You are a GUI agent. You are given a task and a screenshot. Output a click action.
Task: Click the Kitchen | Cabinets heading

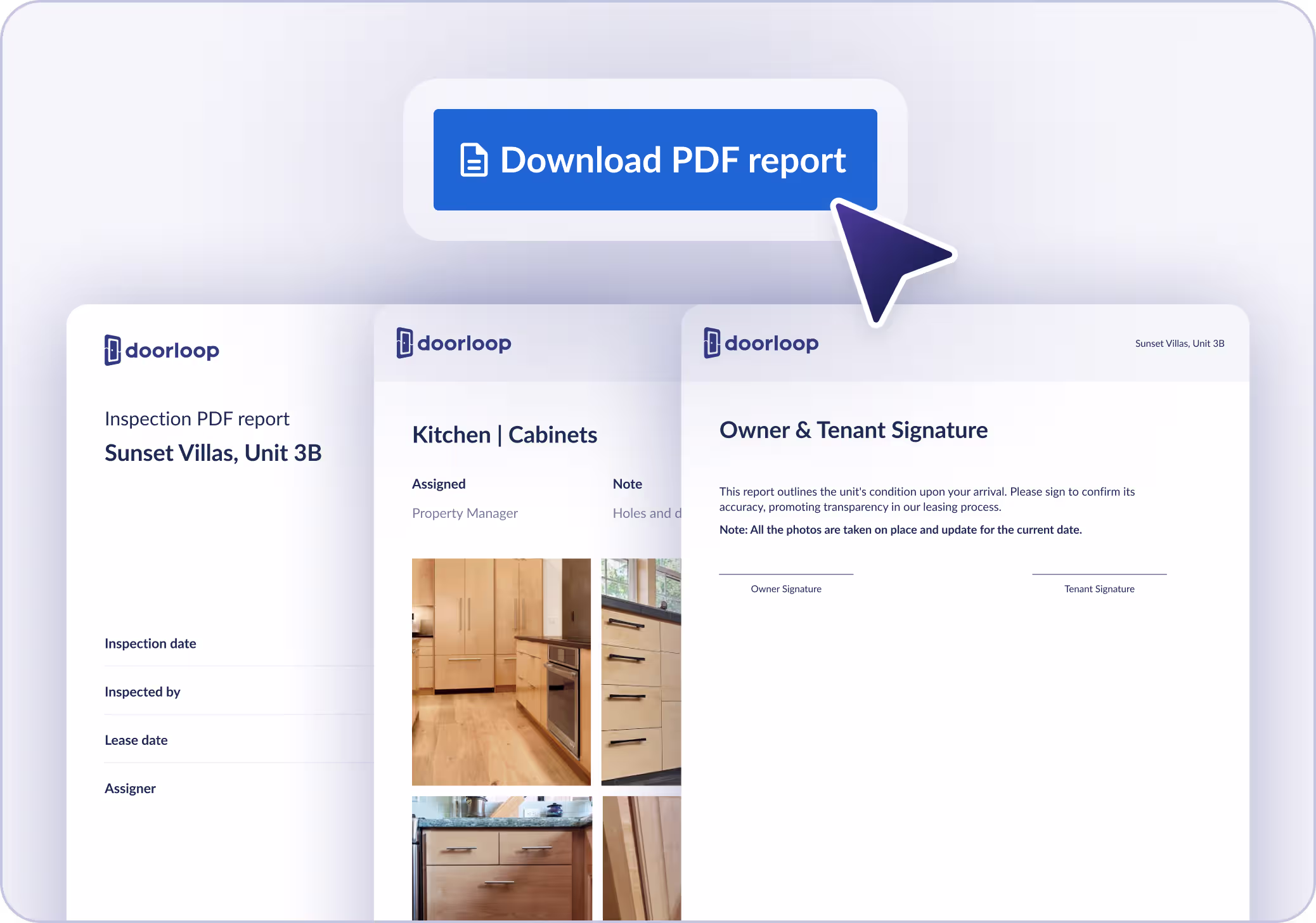click(x=505, y=435)
